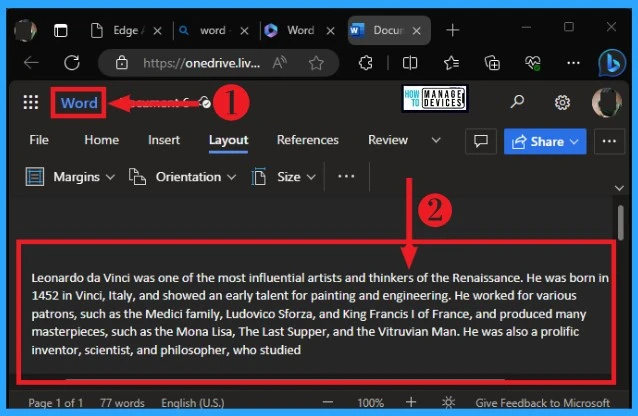Close the Edge browser tab
This screenshot has height=416, width=638.
click(x=158, y=31)
